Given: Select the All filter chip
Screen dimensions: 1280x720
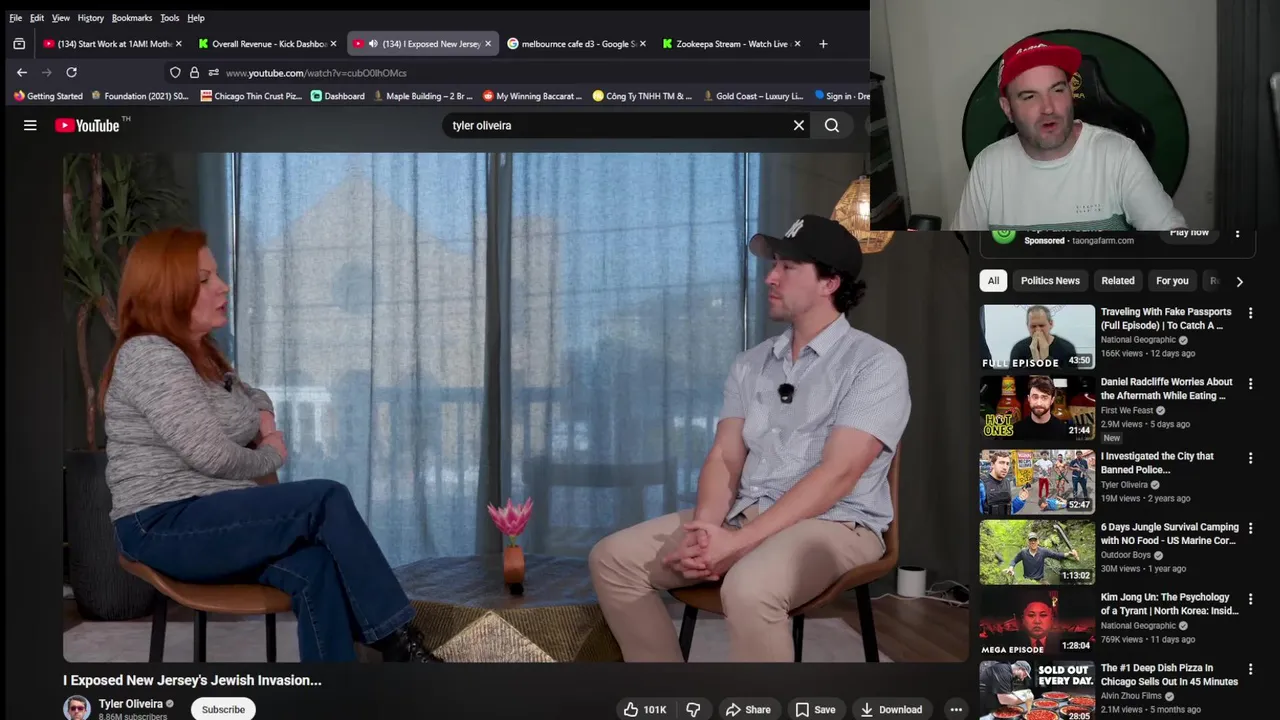Looking at the screenshot, I should tap(993, 281).
